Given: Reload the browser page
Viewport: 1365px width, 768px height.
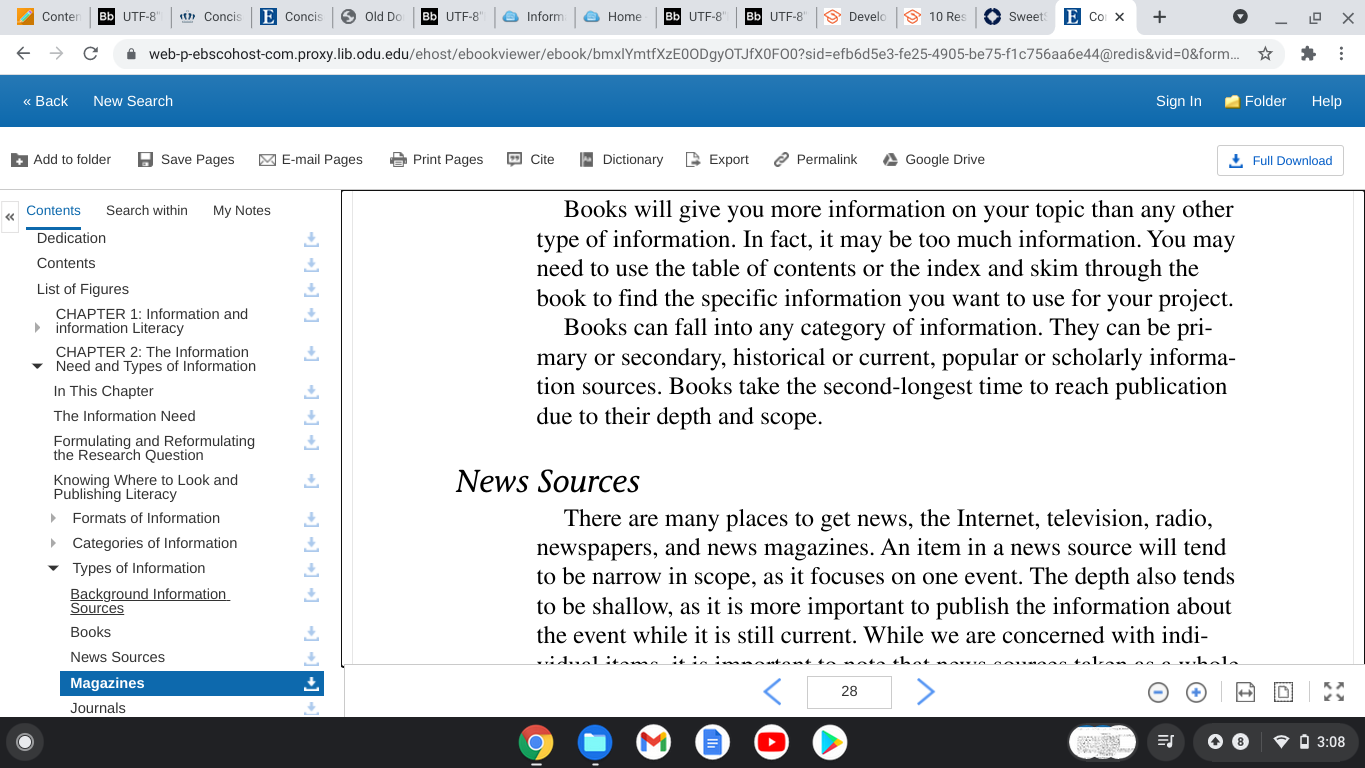Looking at the screenshot, I should (x=90, y=54).
